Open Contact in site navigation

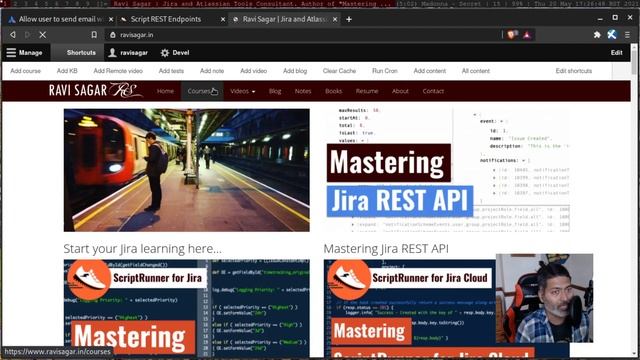click(x=433, y=91)
